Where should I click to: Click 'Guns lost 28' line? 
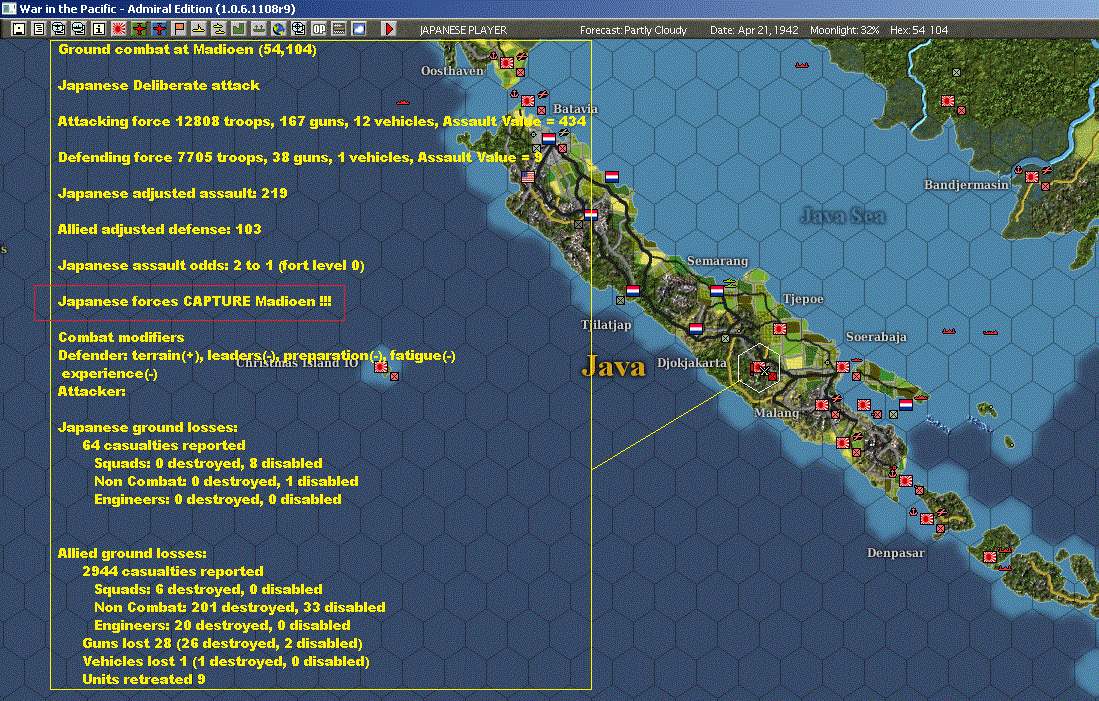pyautogui.click(x=222, y=644)
